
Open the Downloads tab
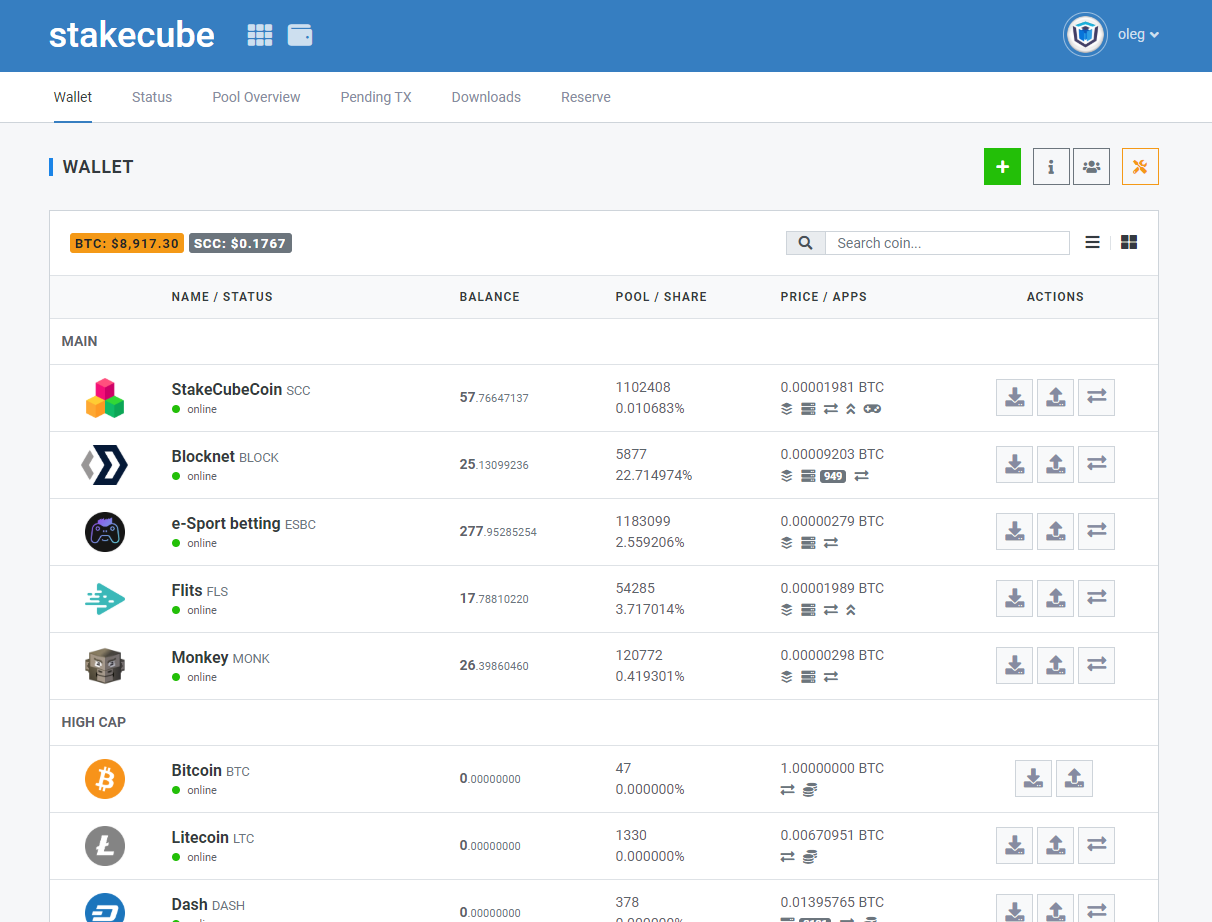tap(486, 97)
